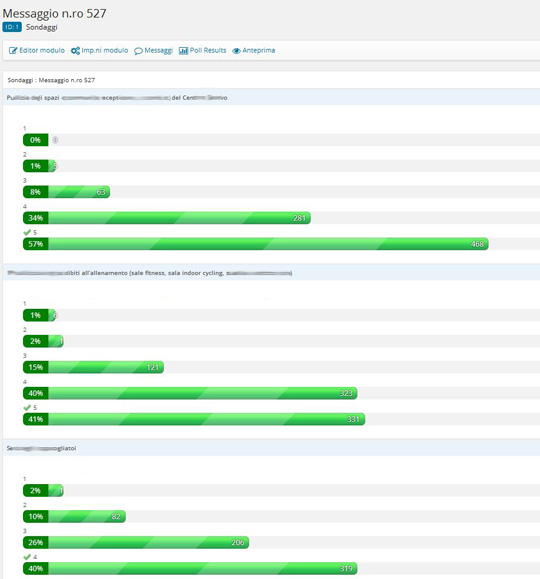Click the Messaggi speech bubble icon

tap(138, 51)
